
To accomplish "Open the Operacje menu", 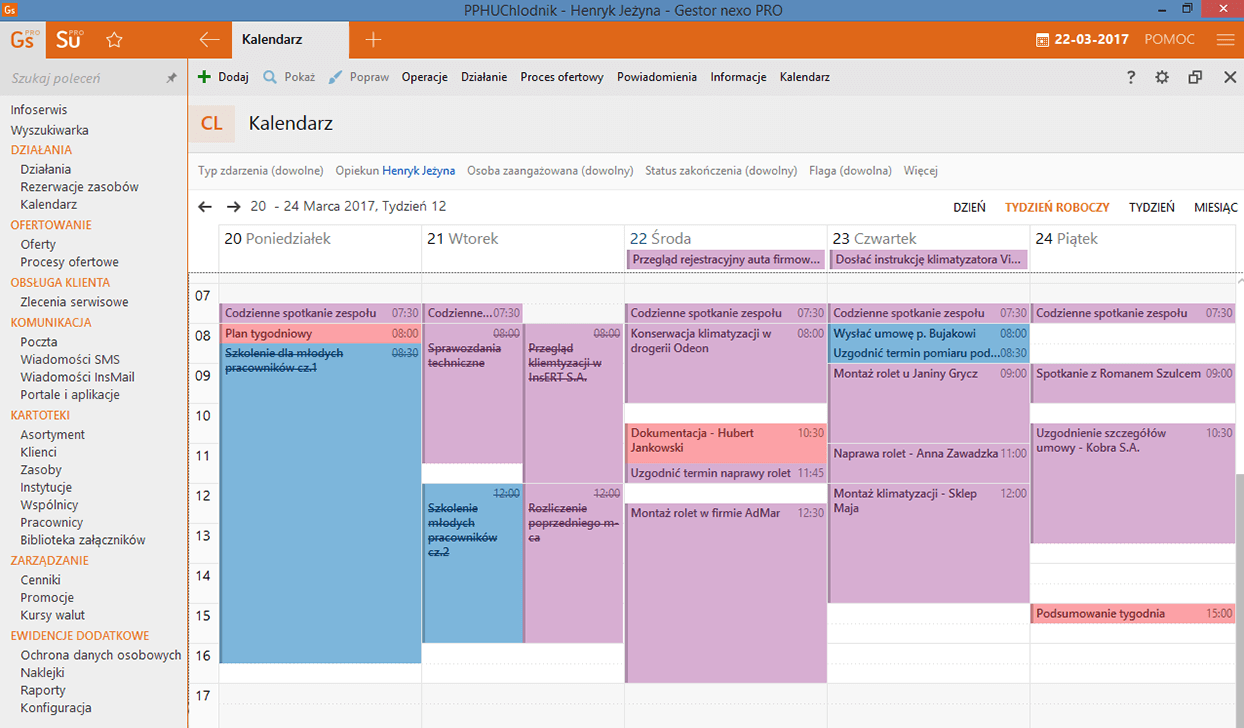I will click(424, 77).
